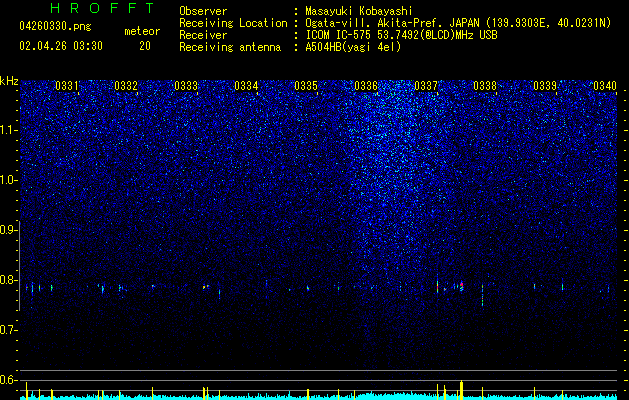Click the meteor label
Screen dimensions: 629x400
(142, 31)
